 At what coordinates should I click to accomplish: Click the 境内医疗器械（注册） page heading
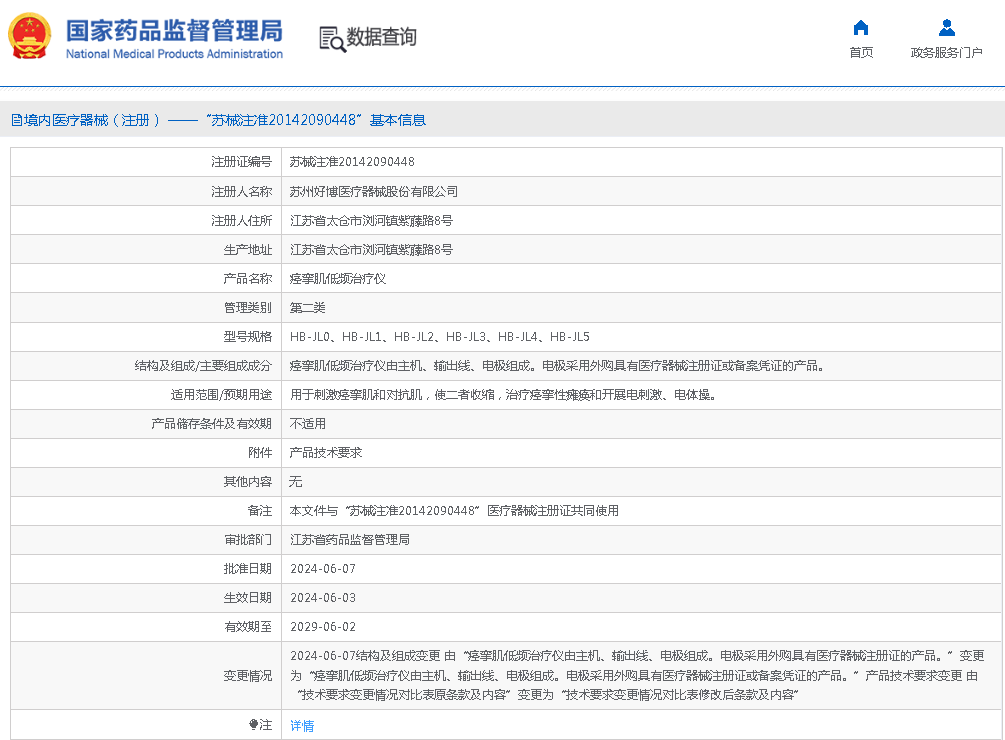tap(92, 120)
